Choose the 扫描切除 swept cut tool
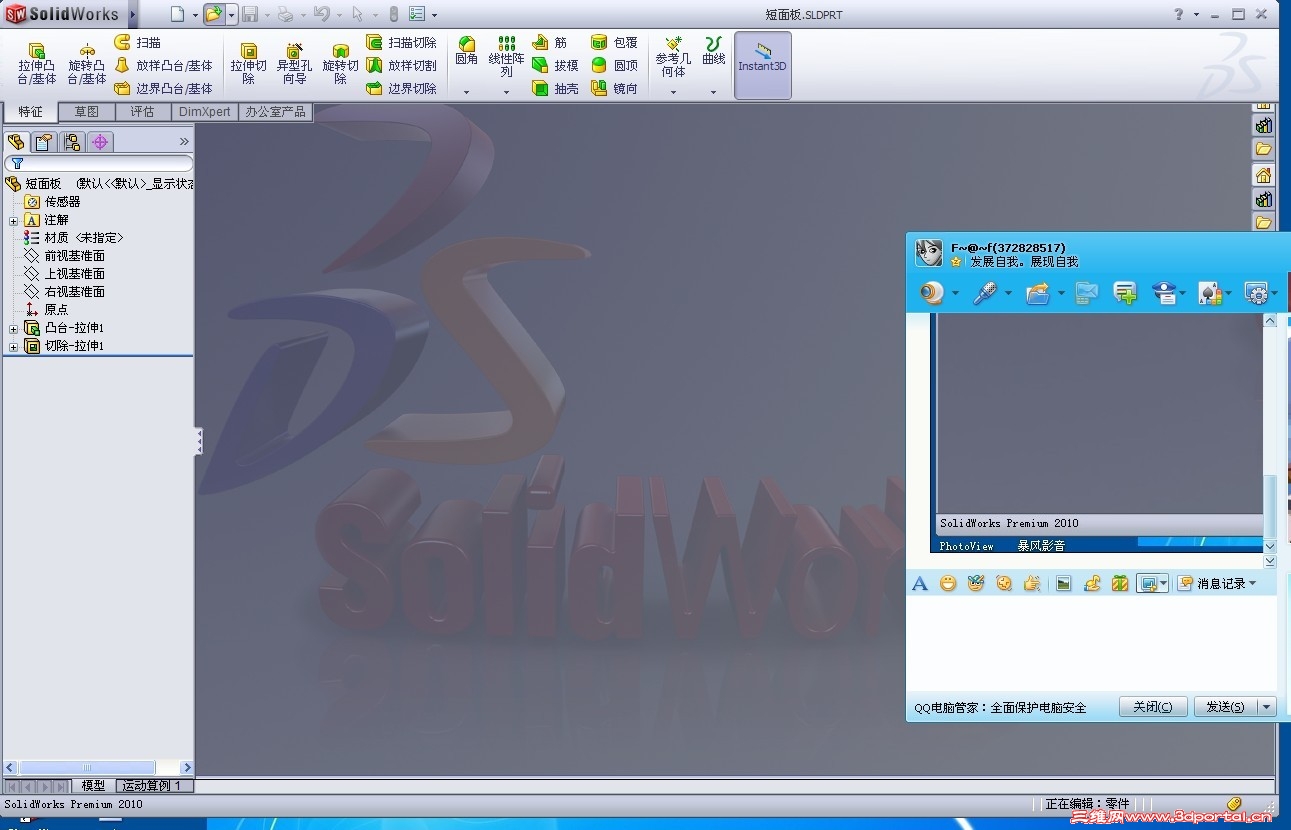1291x830 pixels. [401, 42]
